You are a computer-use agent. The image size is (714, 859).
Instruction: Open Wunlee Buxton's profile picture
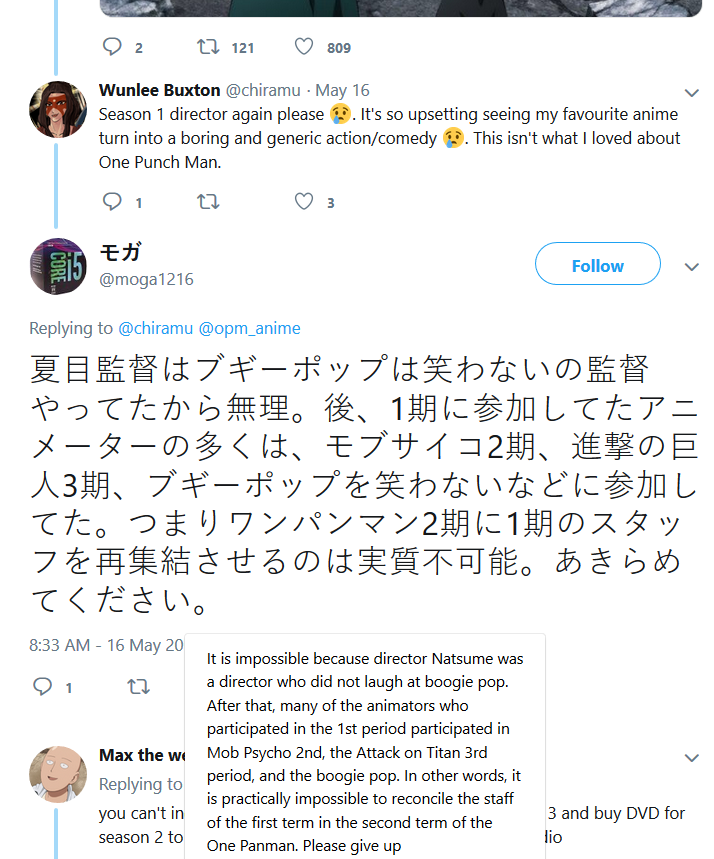57,109
